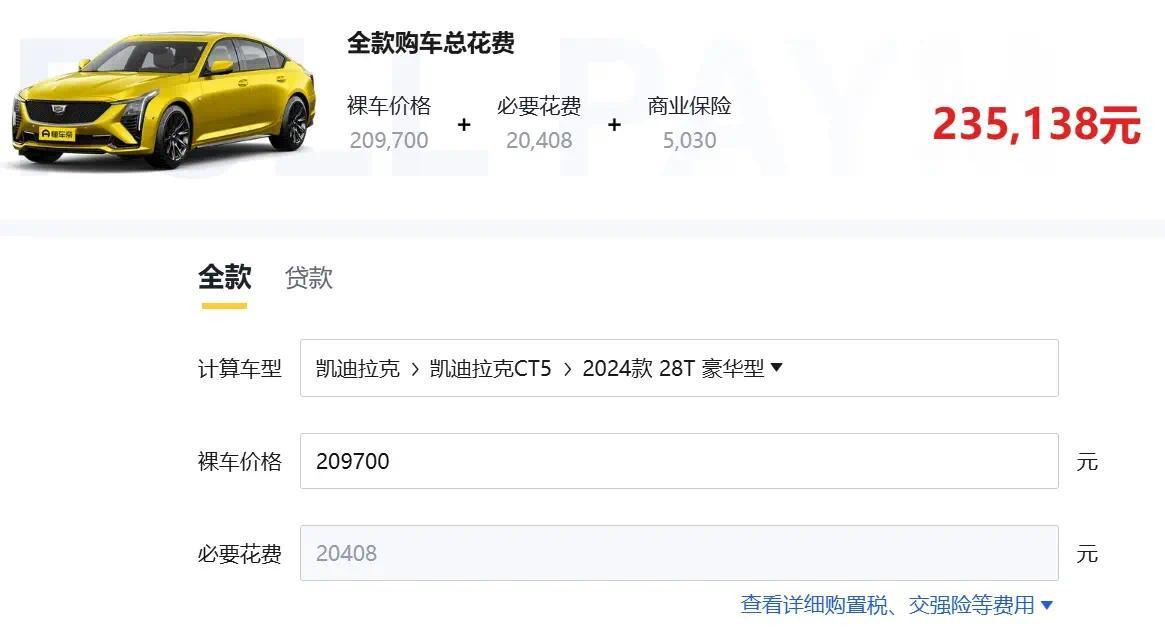Focus the 裸车价格 input field showing 209700
The height and width of the screenshot is (640, 1165).
(679, 461)
